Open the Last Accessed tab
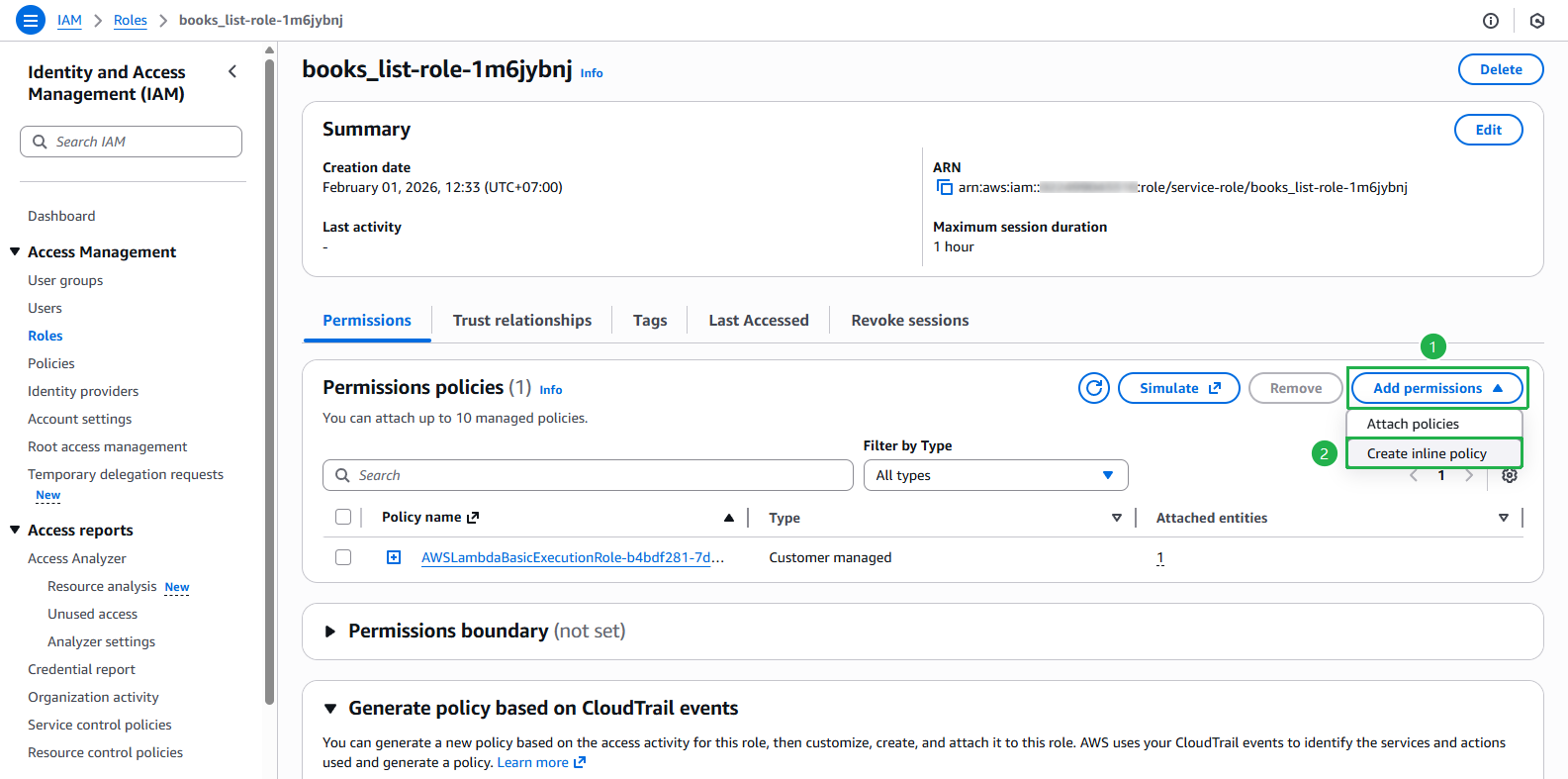1568x779 pixels. pos(759,320)
